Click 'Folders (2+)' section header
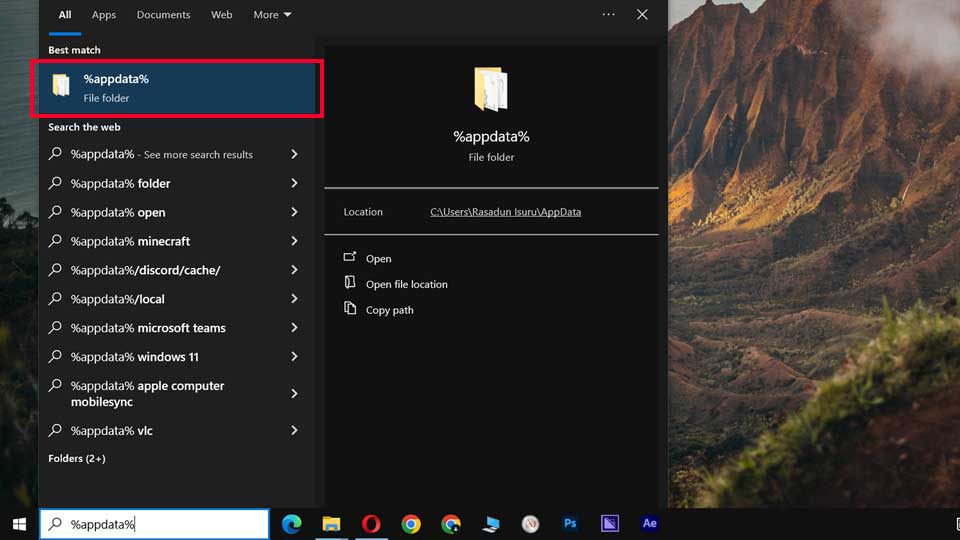The height and width of the screenshot is (540, 960). point(77,458)
